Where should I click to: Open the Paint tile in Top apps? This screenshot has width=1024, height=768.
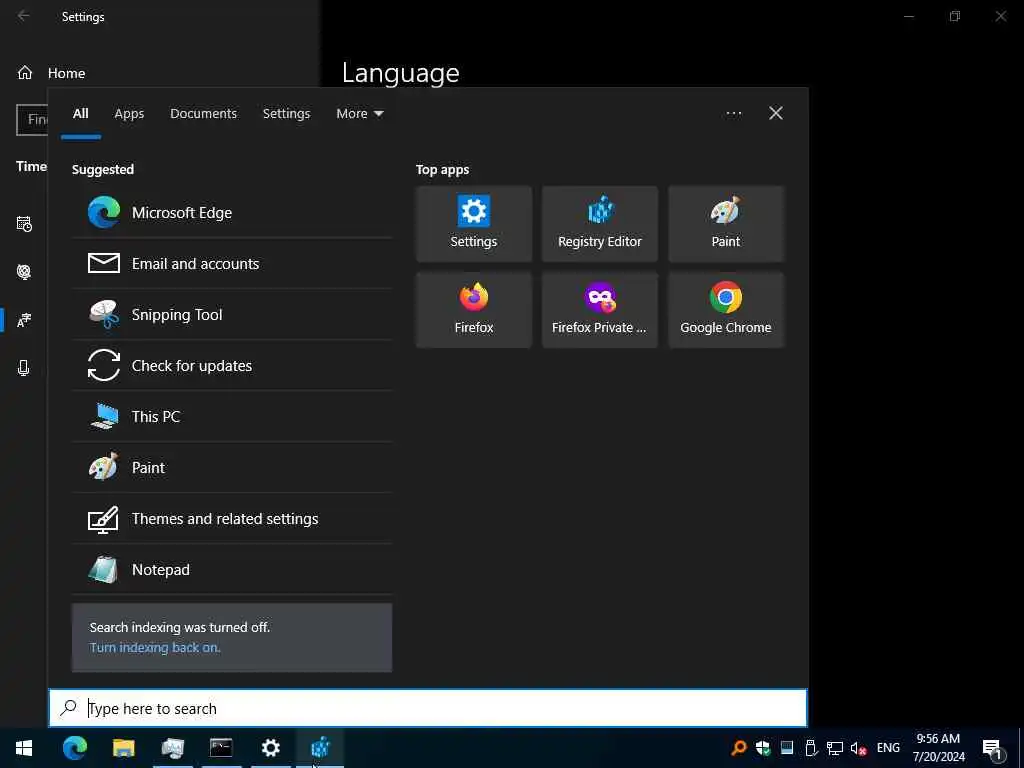726,224
